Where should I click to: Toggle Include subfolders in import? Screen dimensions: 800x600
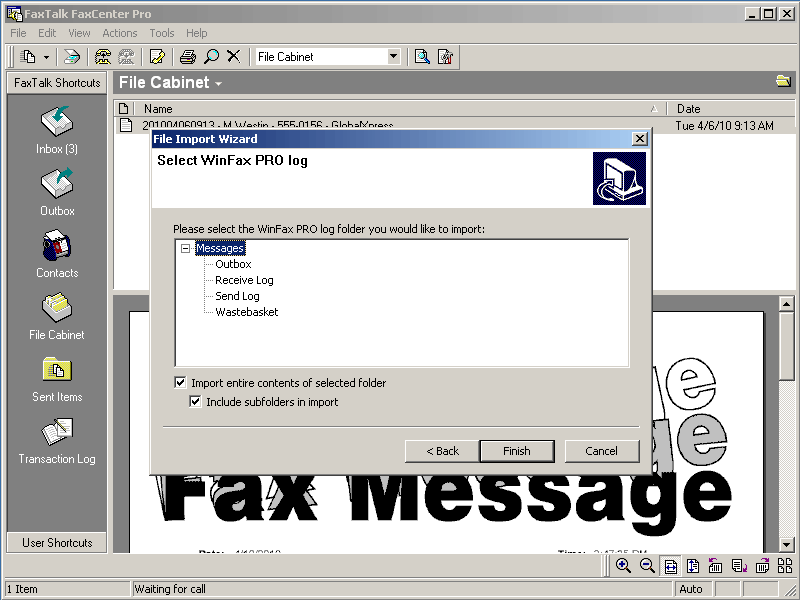[195, 402]
